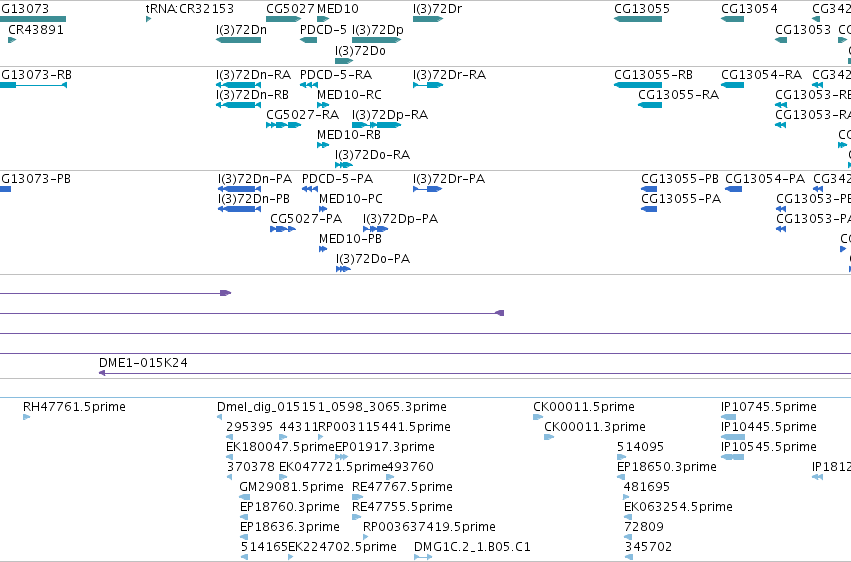
Task: Click the l(3)72Dn-PA protein label
Action: coord(255,179)
